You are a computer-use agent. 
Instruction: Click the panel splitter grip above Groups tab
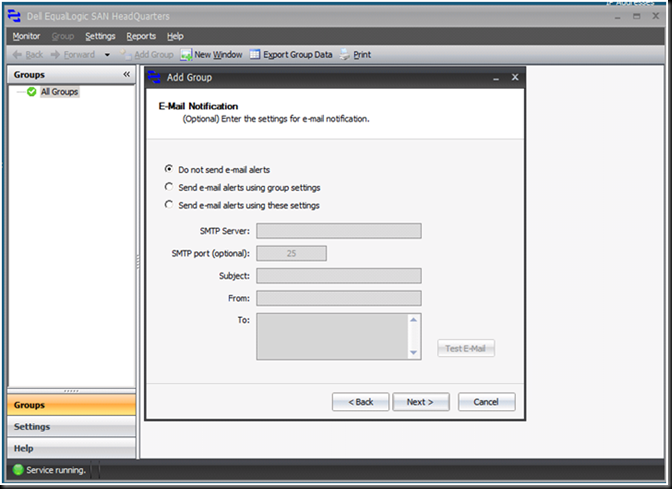(71, 391)
